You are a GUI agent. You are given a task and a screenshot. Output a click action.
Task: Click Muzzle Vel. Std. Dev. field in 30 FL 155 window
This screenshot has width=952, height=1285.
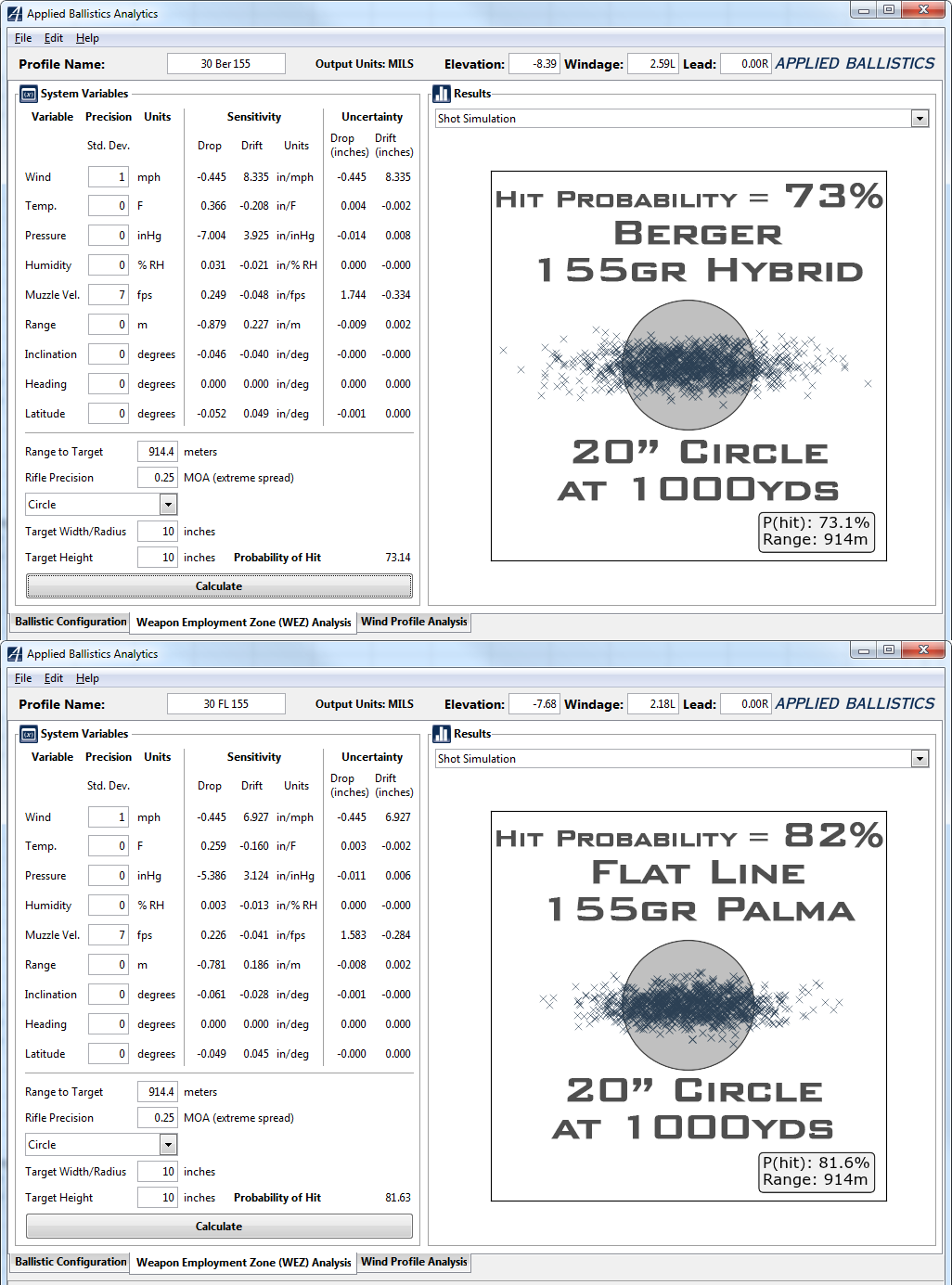(109, 935)
